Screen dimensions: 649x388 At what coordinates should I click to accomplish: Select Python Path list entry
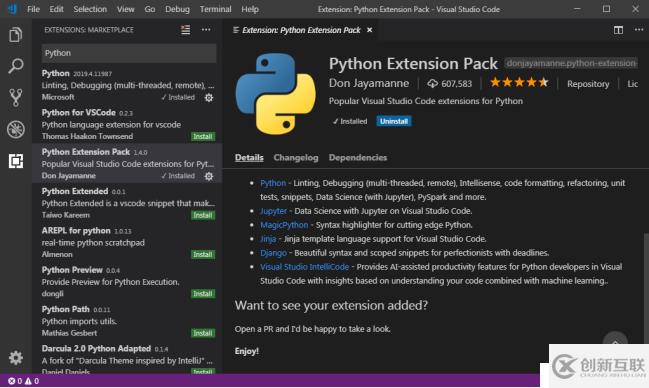coord(127,321)
